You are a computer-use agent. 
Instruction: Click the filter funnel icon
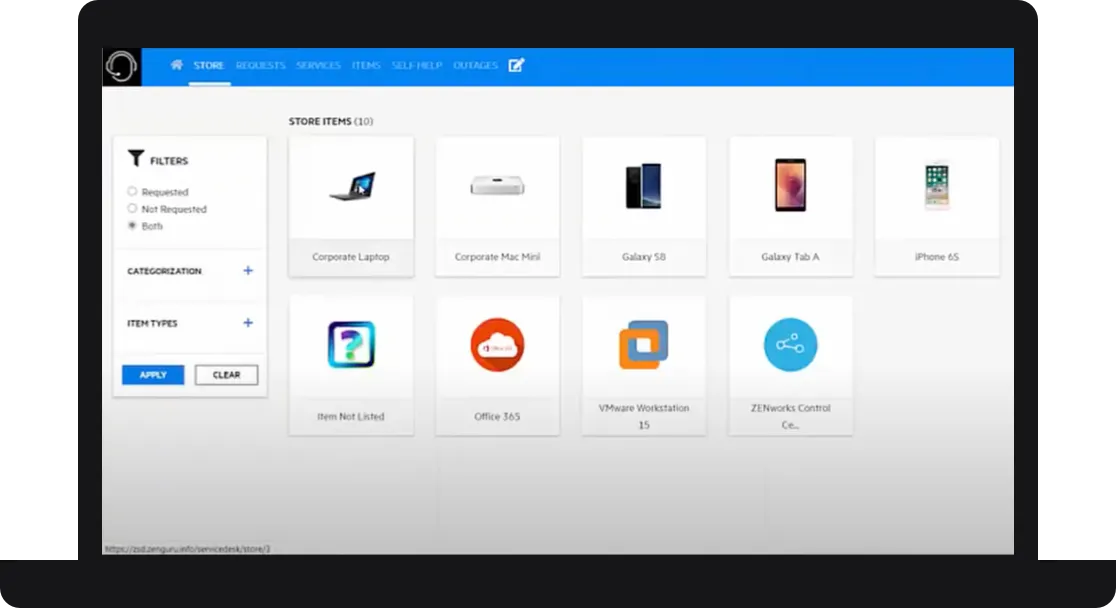(x=136, y=158)
